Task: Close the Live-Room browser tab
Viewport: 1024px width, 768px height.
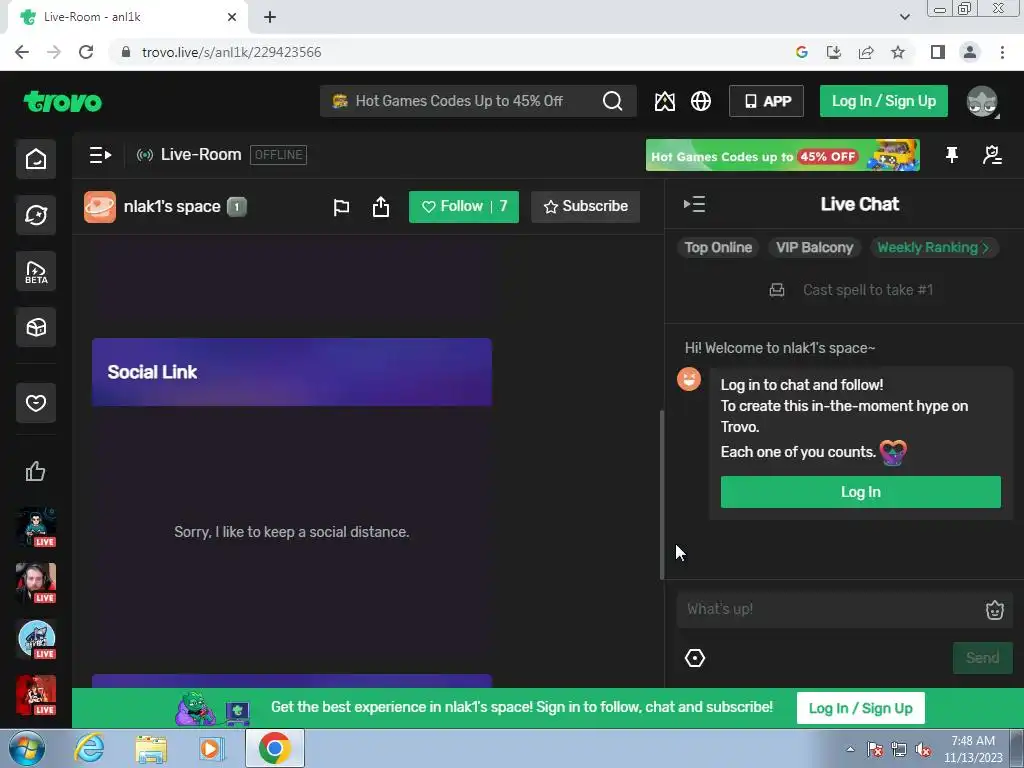Action: (232, 17)
